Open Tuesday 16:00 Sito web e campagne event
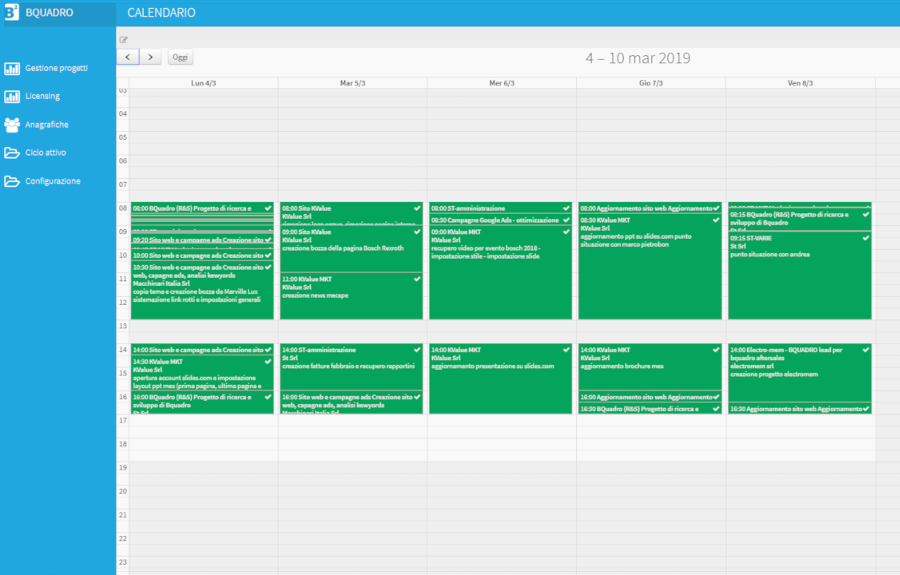The image size is (900, 575). [351, 403]
